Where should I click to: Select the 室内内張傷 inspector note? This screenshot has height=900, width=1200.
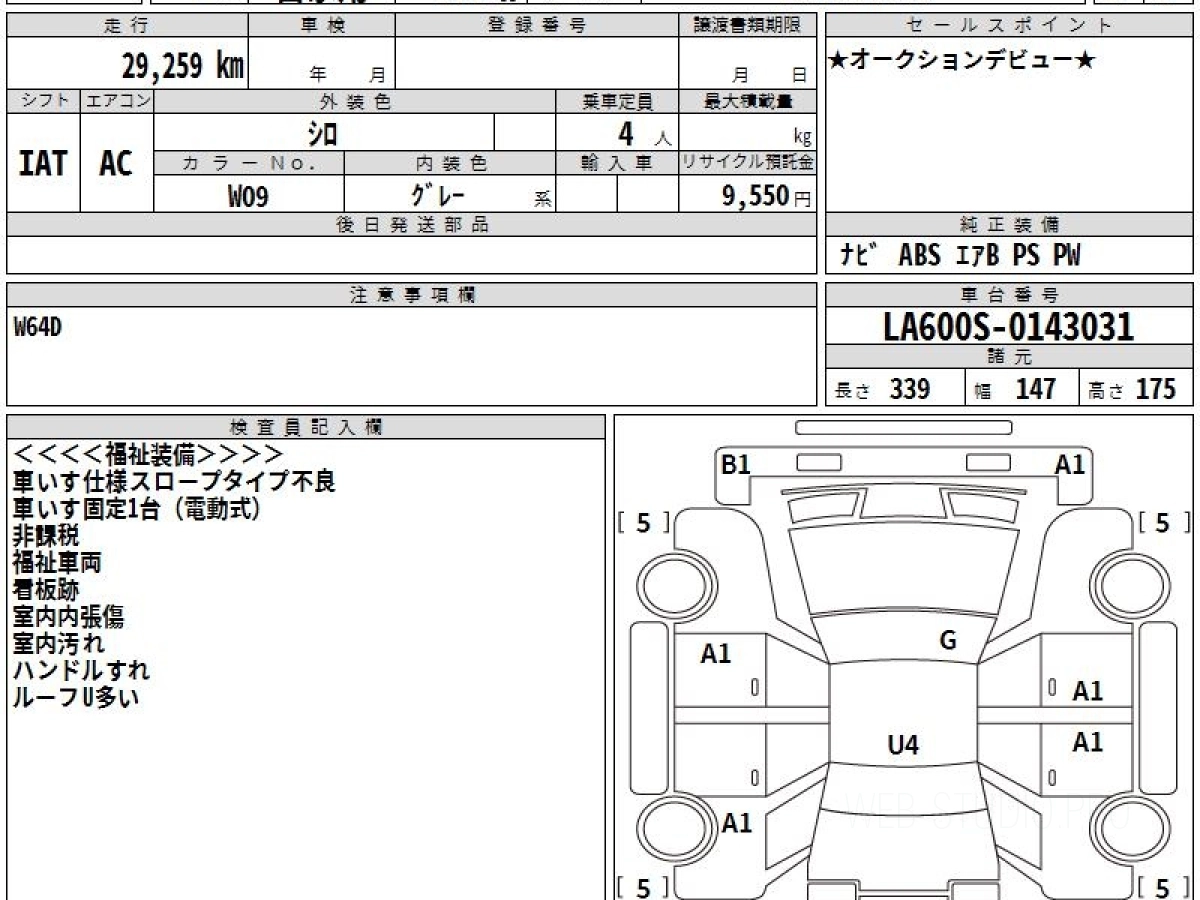pyautogui.click(x=68, y=617)
